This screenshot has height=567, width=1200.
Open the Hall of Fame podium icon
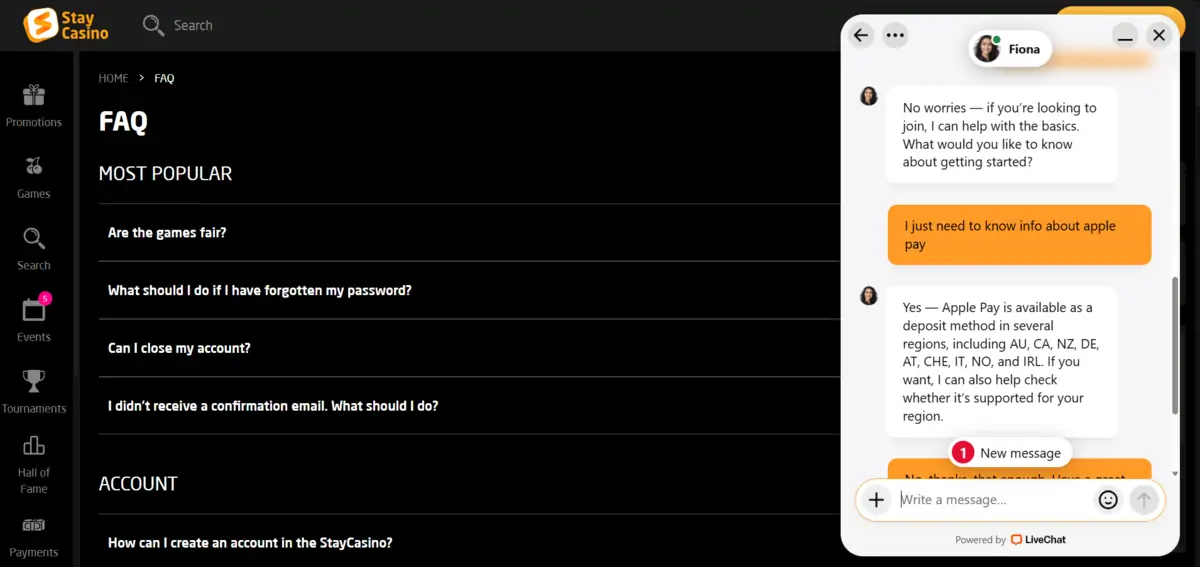[34, 445]
